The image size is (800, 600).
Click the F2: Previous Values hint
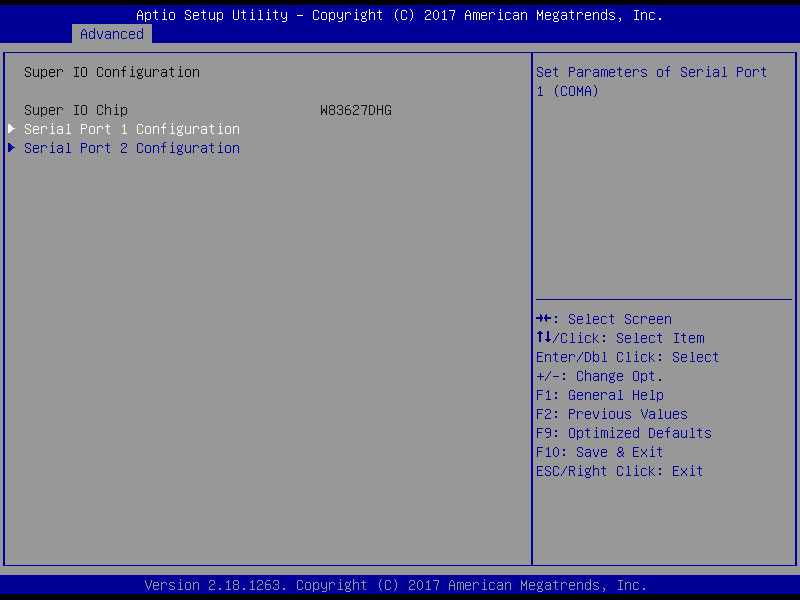pyautogui.click(x=612, y=414)
